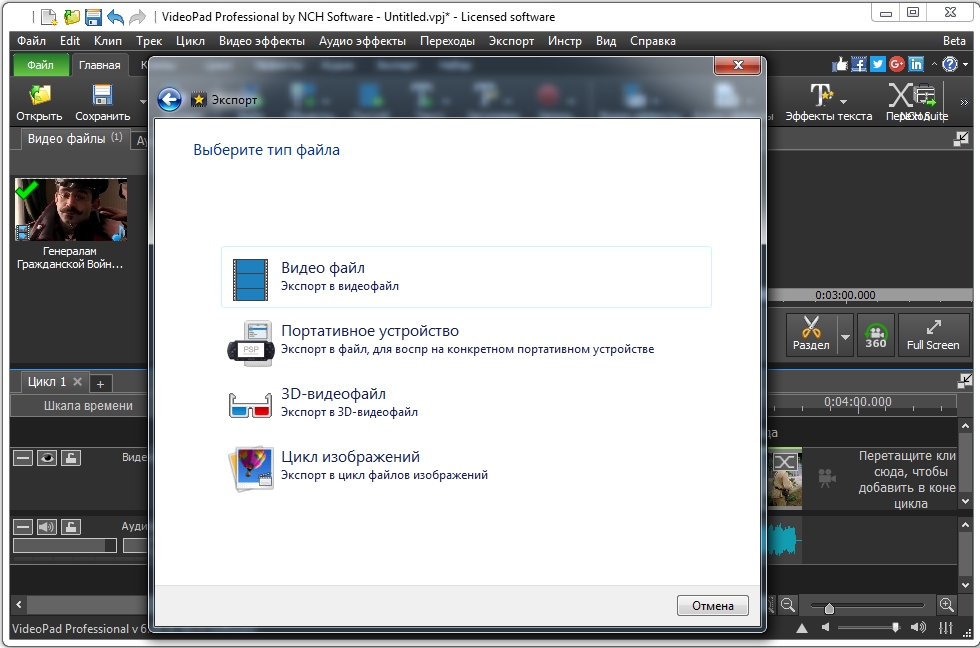
Task: Toggle the audio track lock icon
Action: coord(71,527)
